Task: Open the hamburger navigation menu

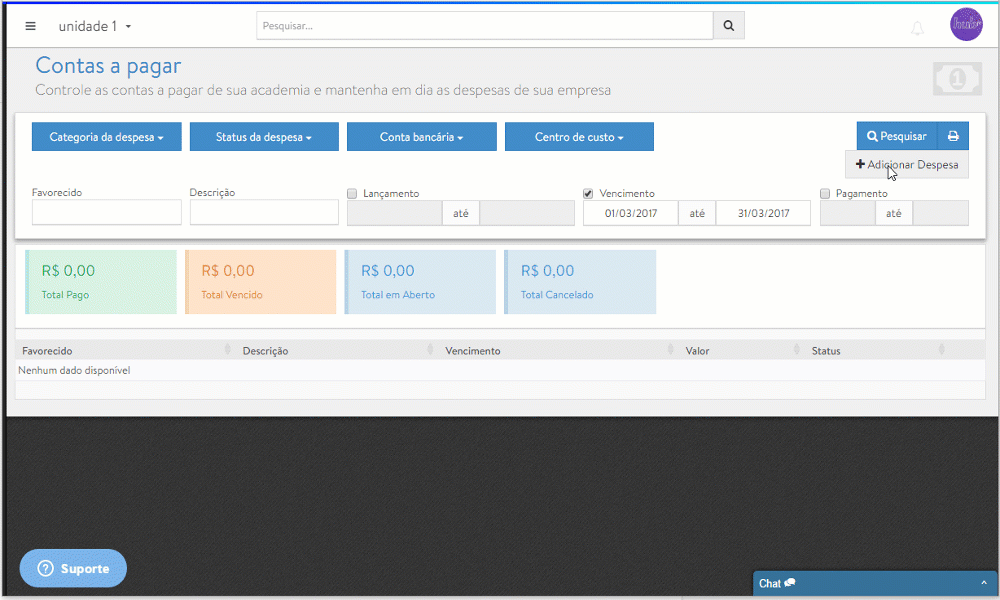Action: [30, 26]
